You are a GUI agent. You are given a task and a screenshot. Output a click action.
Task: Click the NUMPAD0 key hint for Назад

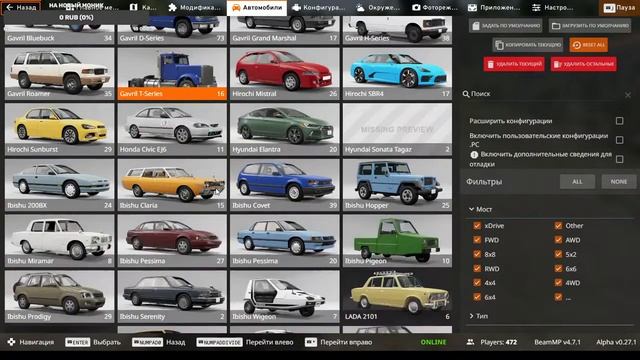tap(147, 342)
